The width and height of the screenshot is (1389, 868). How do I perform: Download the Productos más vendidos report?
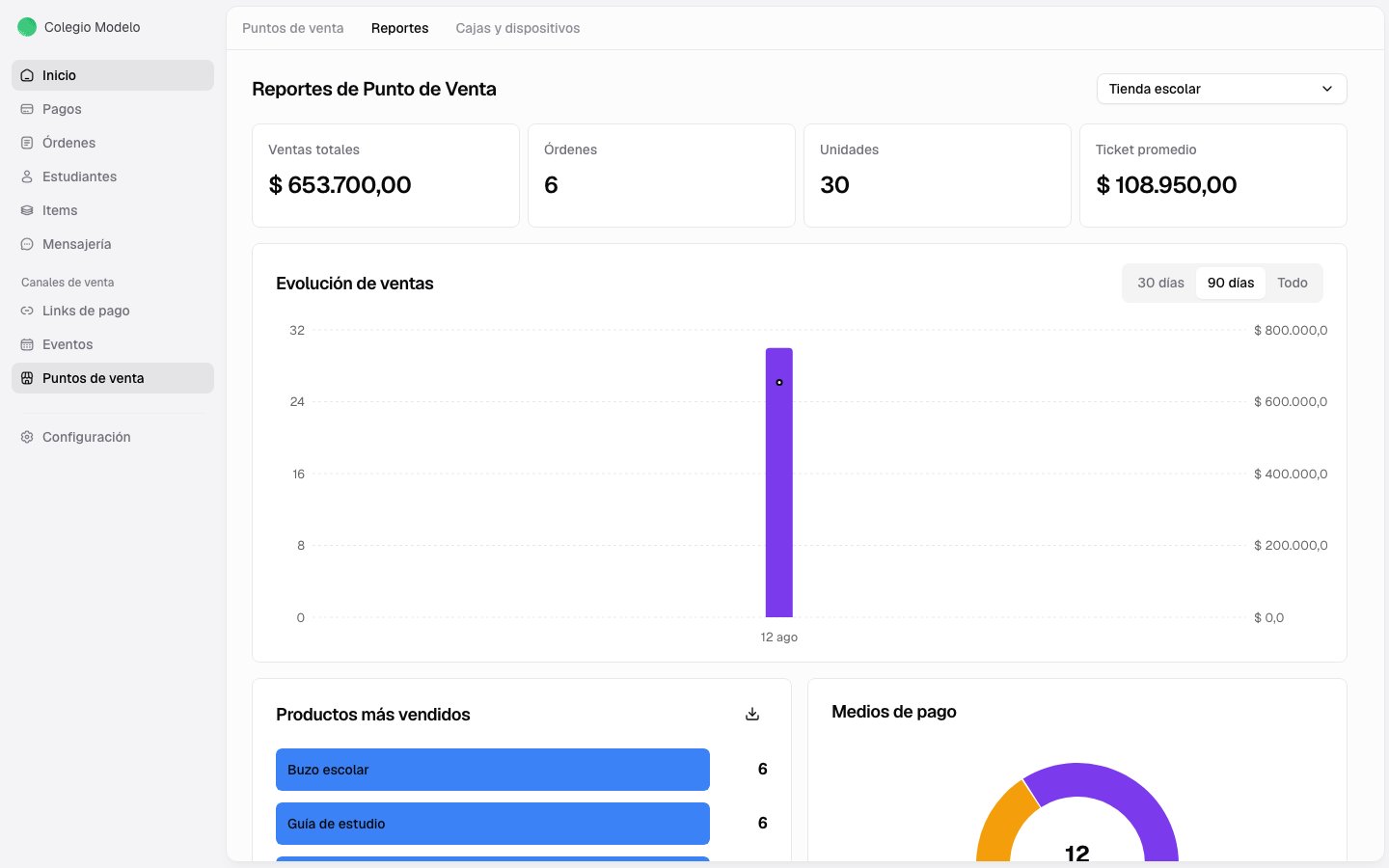752,714
